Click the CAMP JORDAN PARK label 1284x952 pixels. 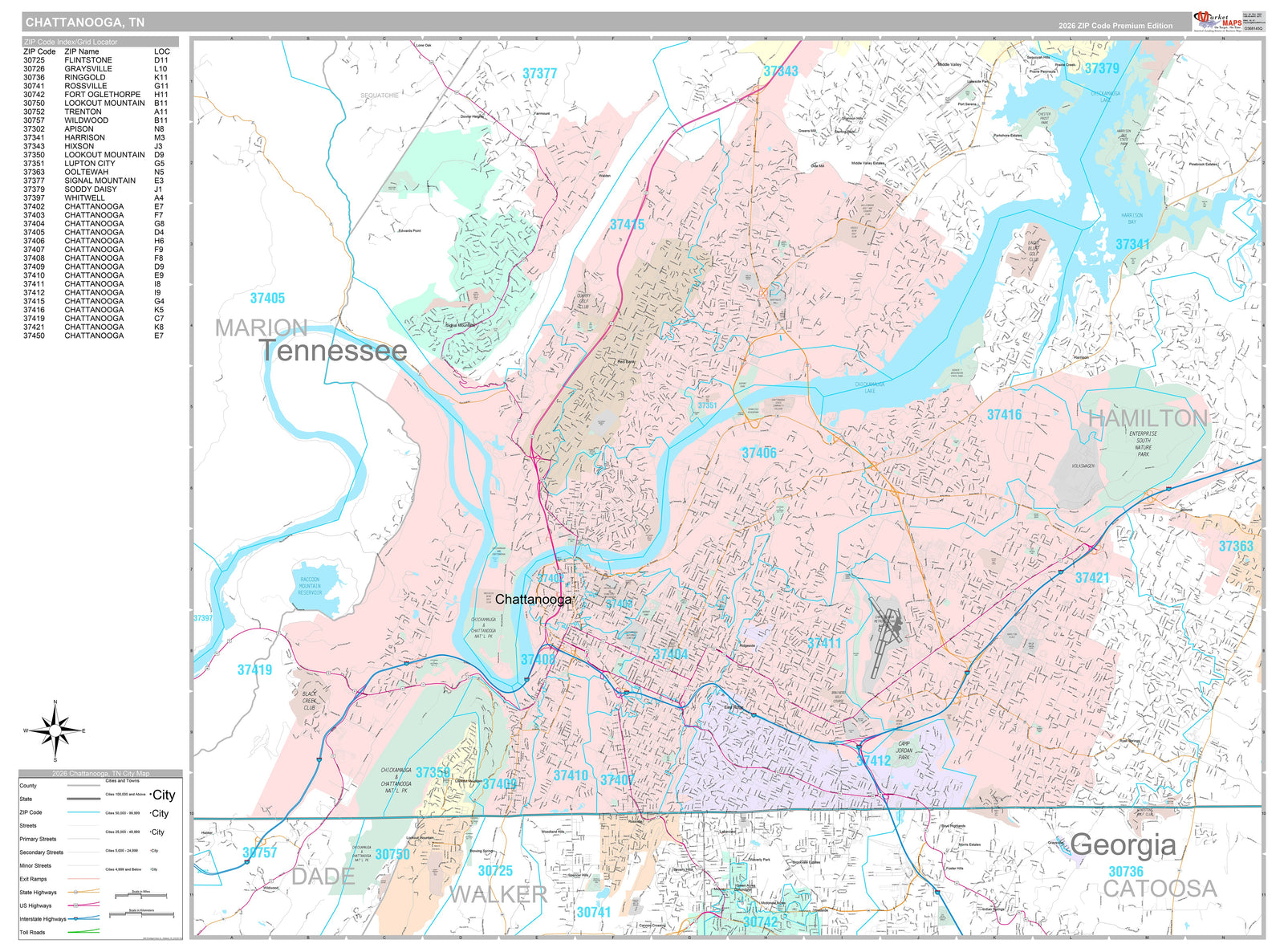(x=904, y=751)
